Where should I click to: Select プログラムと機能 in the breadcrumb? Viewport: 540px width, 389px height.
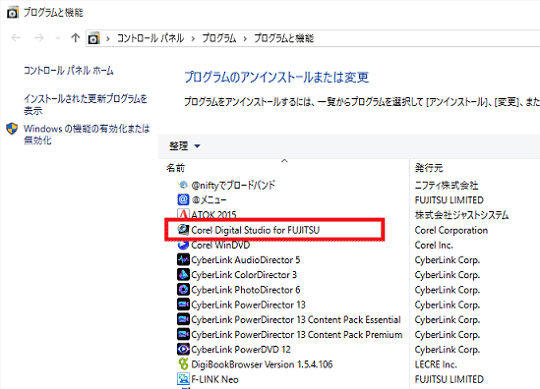(284, 38)
